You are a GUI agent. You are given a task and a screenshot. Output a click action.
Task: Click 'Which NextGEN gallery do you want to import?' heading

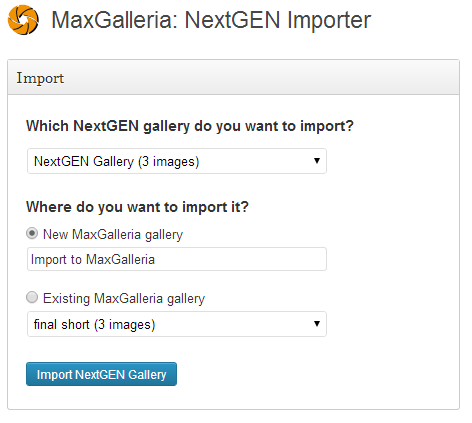tap(190, 126)
